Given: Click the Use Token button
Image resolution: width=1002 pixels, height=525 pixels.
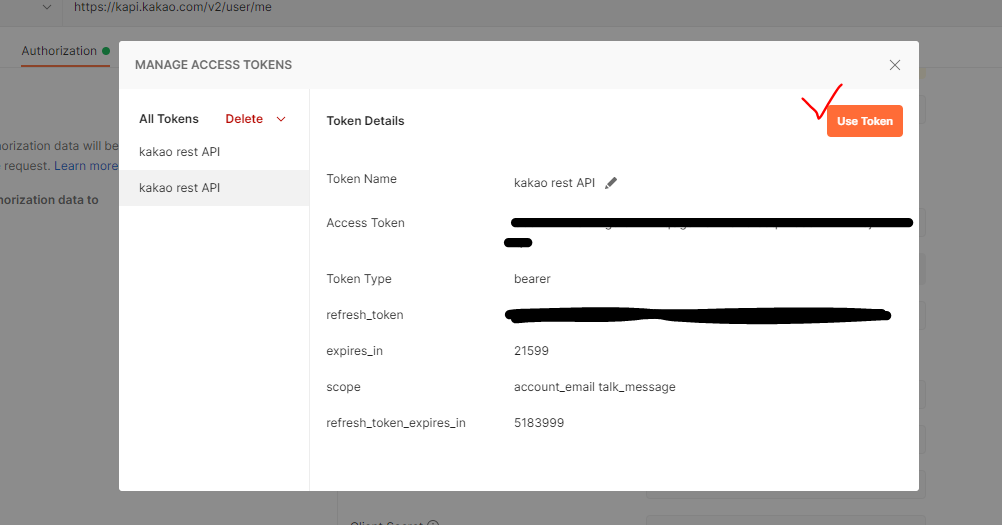Looking at the screenshot, I should coord(865,121).
